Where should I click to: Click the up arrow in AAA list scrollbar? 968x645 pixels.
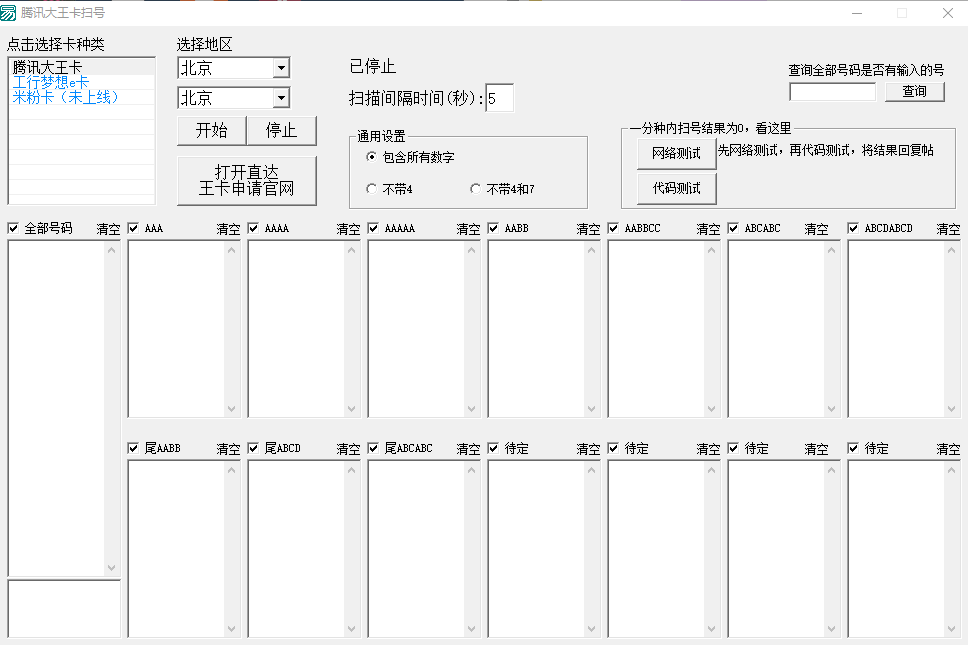(232, 250)
